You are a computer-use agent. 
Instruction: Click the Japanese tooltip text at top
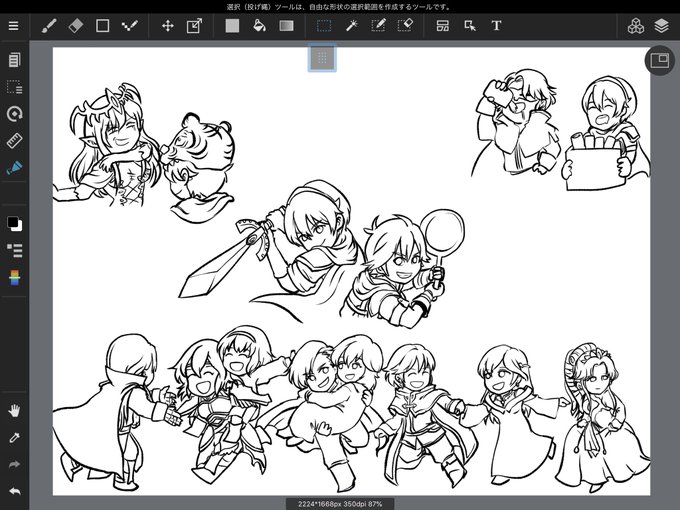pos(340,7)
